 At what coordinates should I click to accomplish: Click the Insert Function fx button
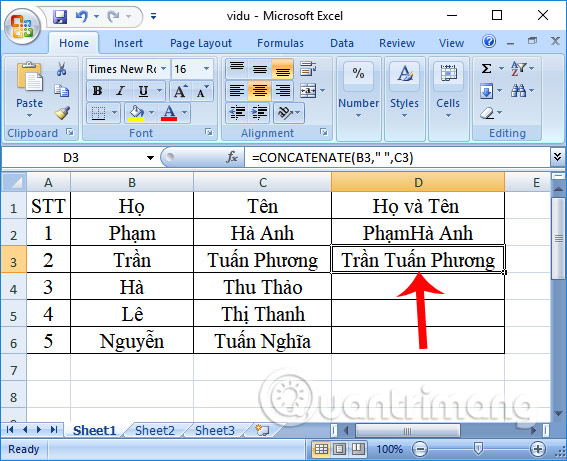point(232,158)
